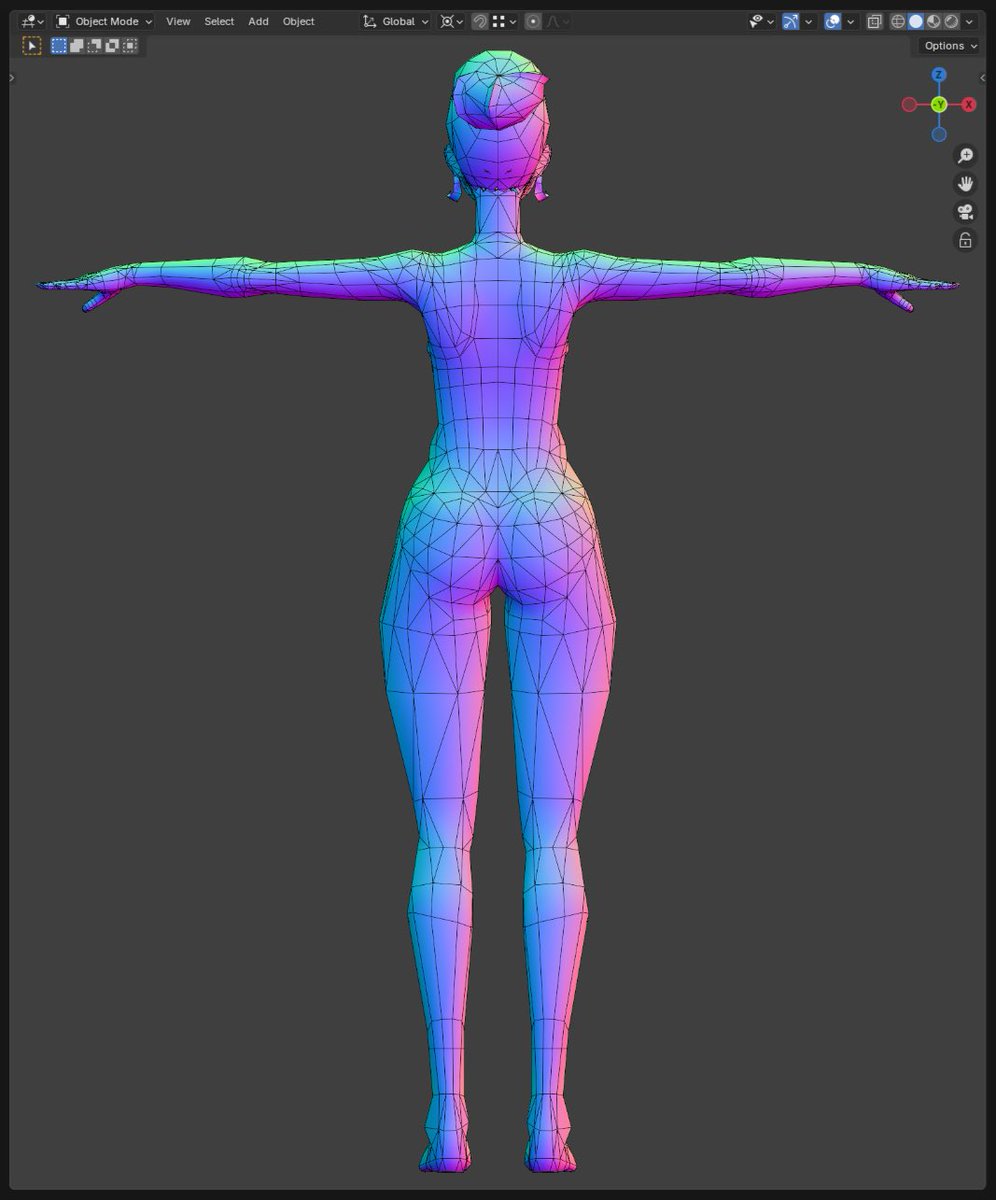Click the negative X axis gizmo circle

909,105
